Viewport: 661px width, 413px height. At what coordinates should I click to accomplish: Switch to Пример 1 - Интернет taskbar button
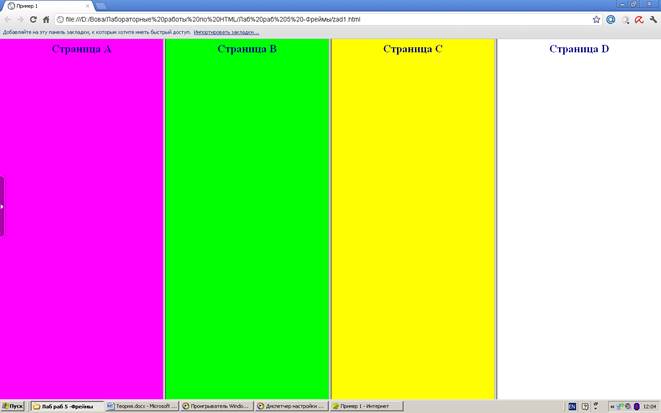point(366,406)
